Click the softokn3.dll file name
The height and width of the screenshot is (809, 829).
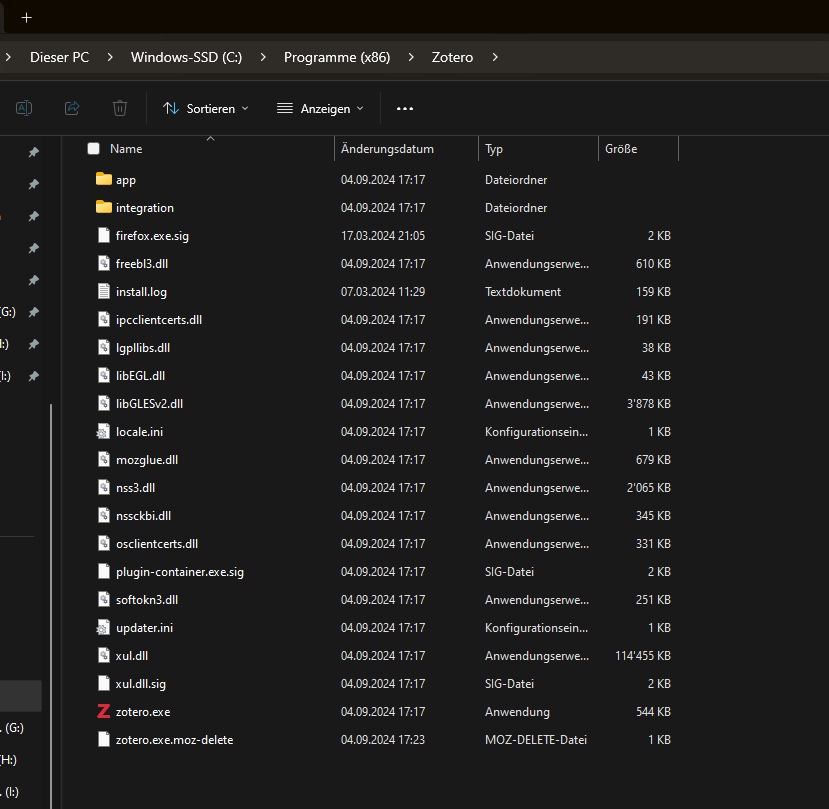point(147,600)
